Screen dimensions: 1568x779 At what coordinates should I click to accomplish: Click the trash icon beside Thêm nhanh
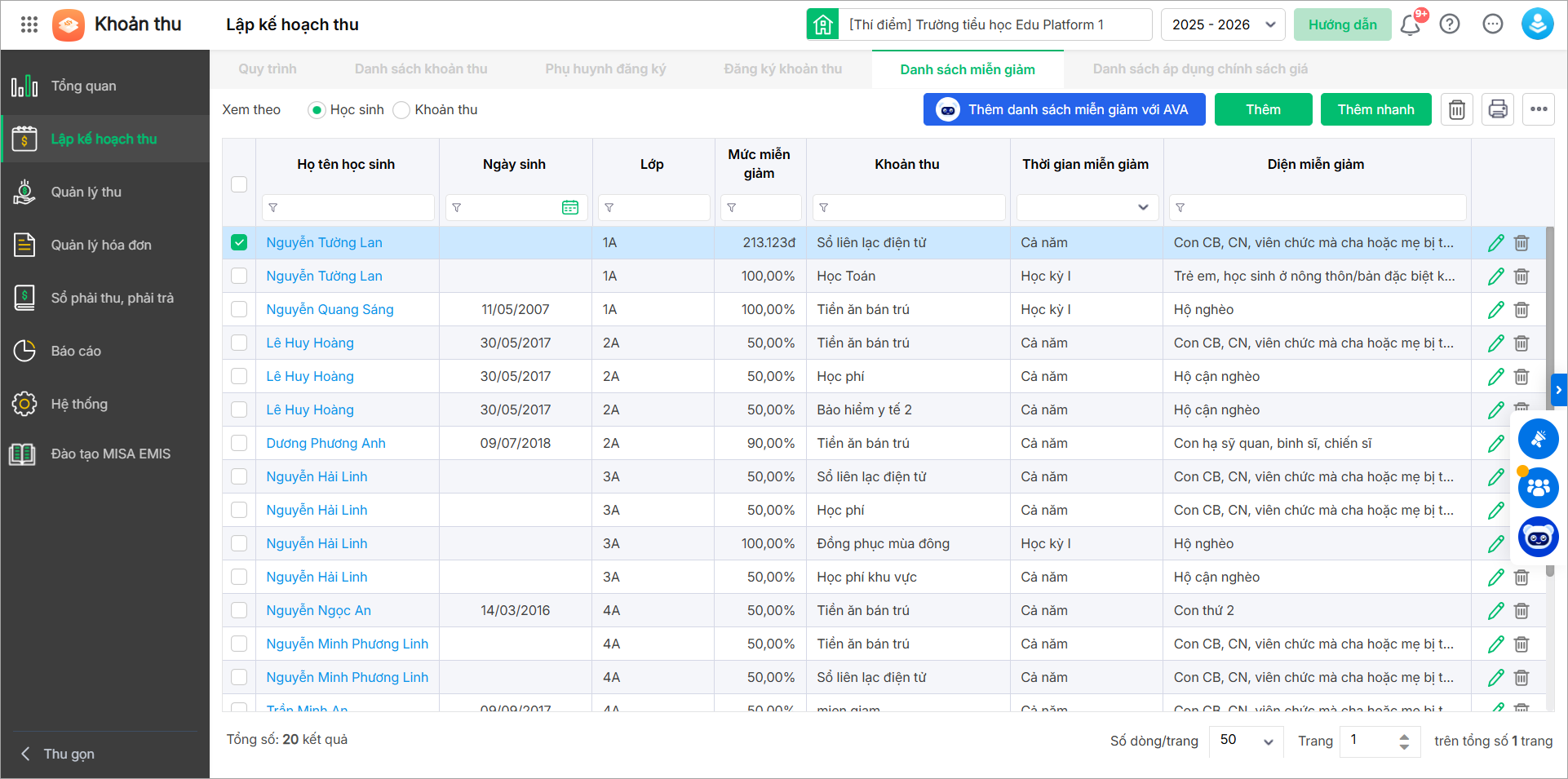pyautogui.click(x=1457, y=109)
